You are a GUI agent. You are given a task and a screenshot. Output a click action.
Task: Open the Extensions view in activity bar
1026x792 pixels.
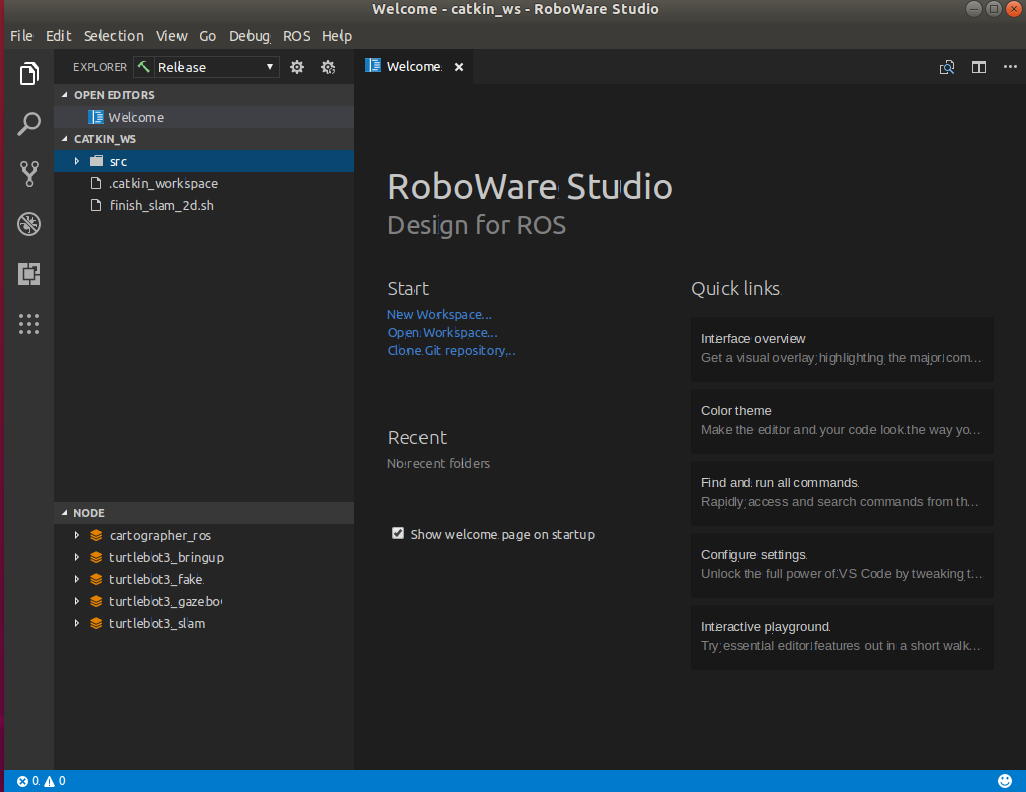[29, 274]
